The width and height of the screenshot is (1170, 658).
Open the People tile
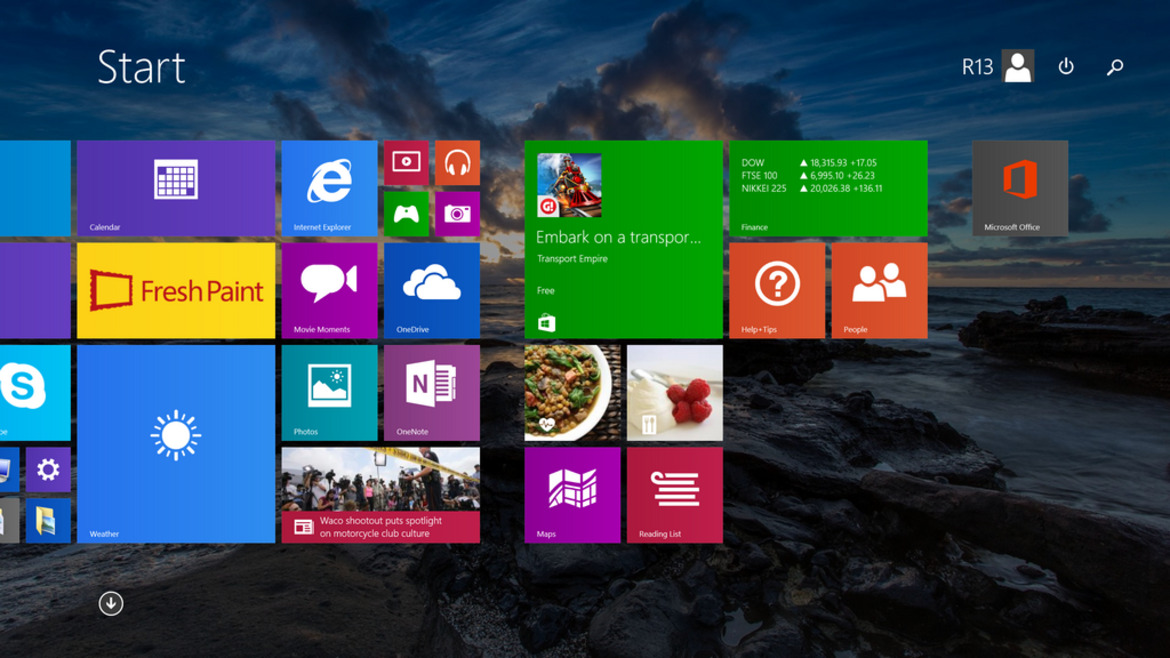(x=880, y=290)
